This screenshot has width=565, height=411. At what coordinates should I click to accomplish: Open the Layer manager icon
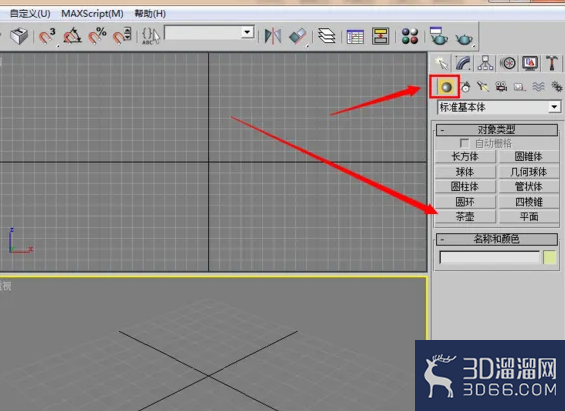click(x=326, y=36)
